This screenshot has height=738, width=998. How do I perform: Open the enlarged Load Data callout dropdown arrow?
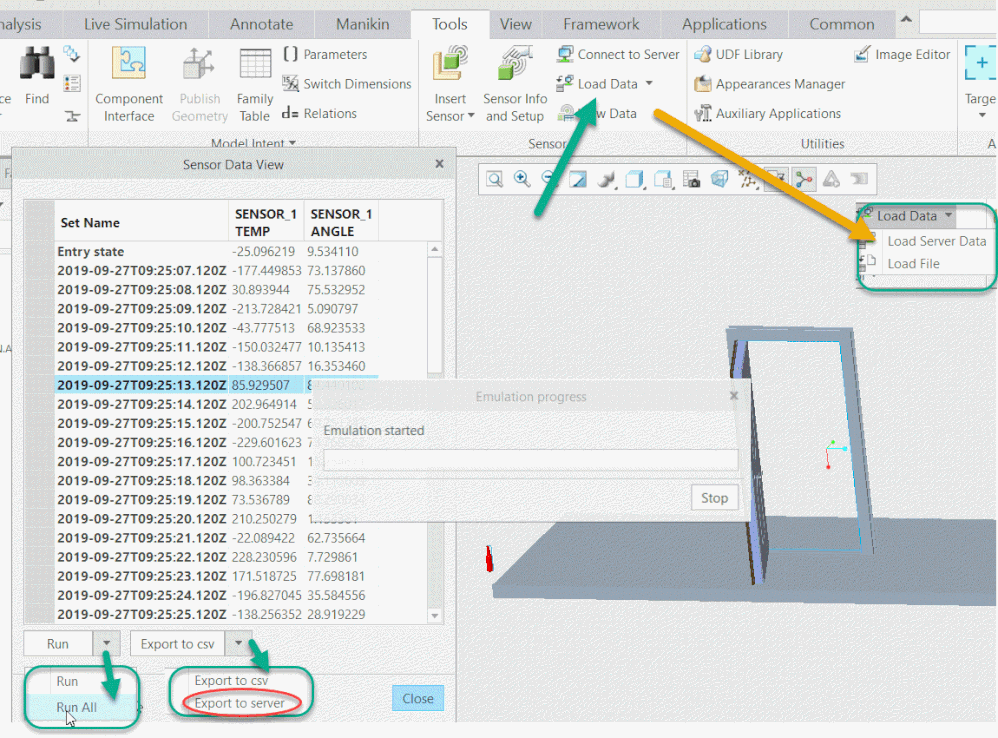[x=948, y=215]
